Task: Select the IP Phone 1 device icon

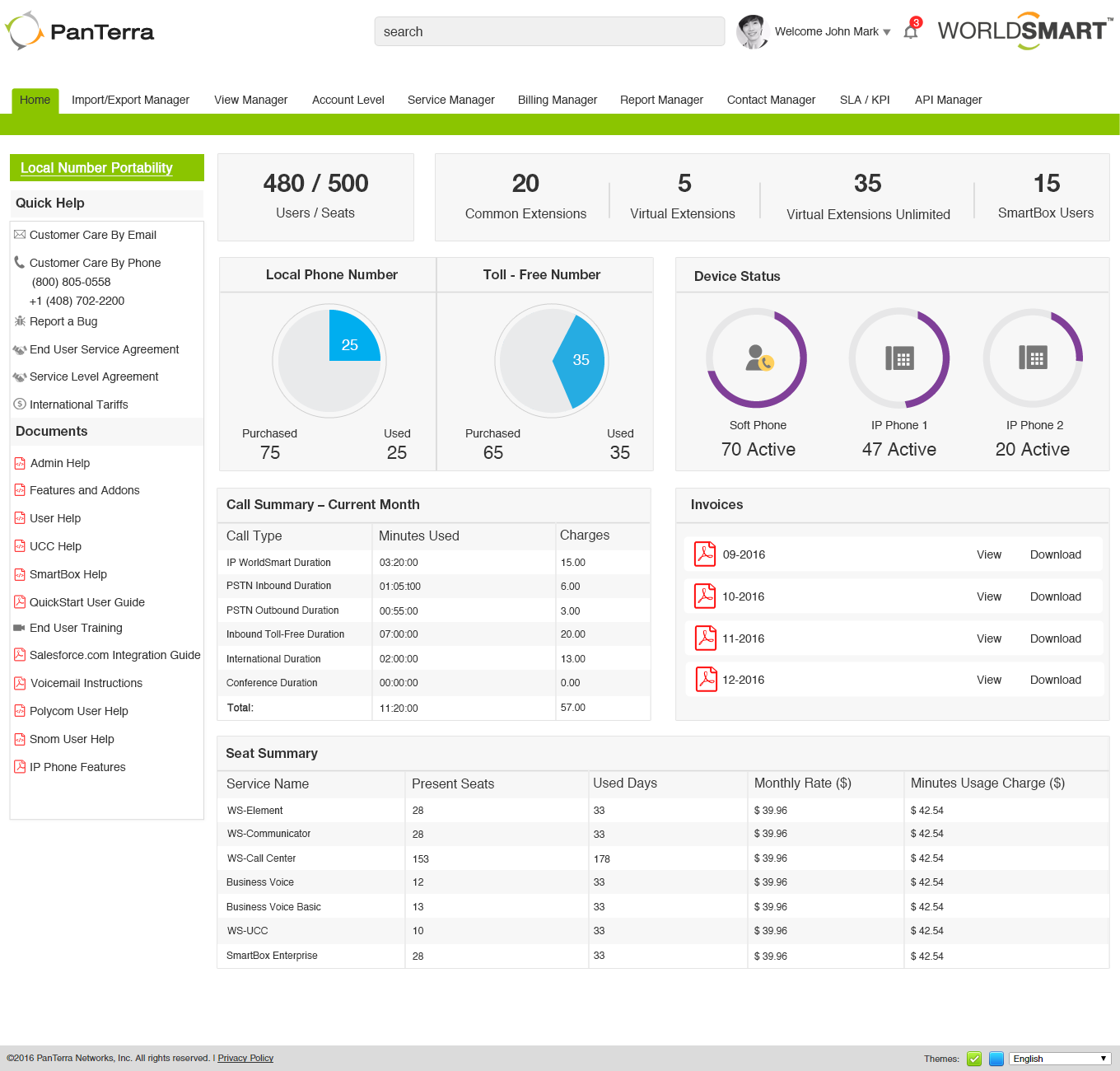Action: pos(898,358)
